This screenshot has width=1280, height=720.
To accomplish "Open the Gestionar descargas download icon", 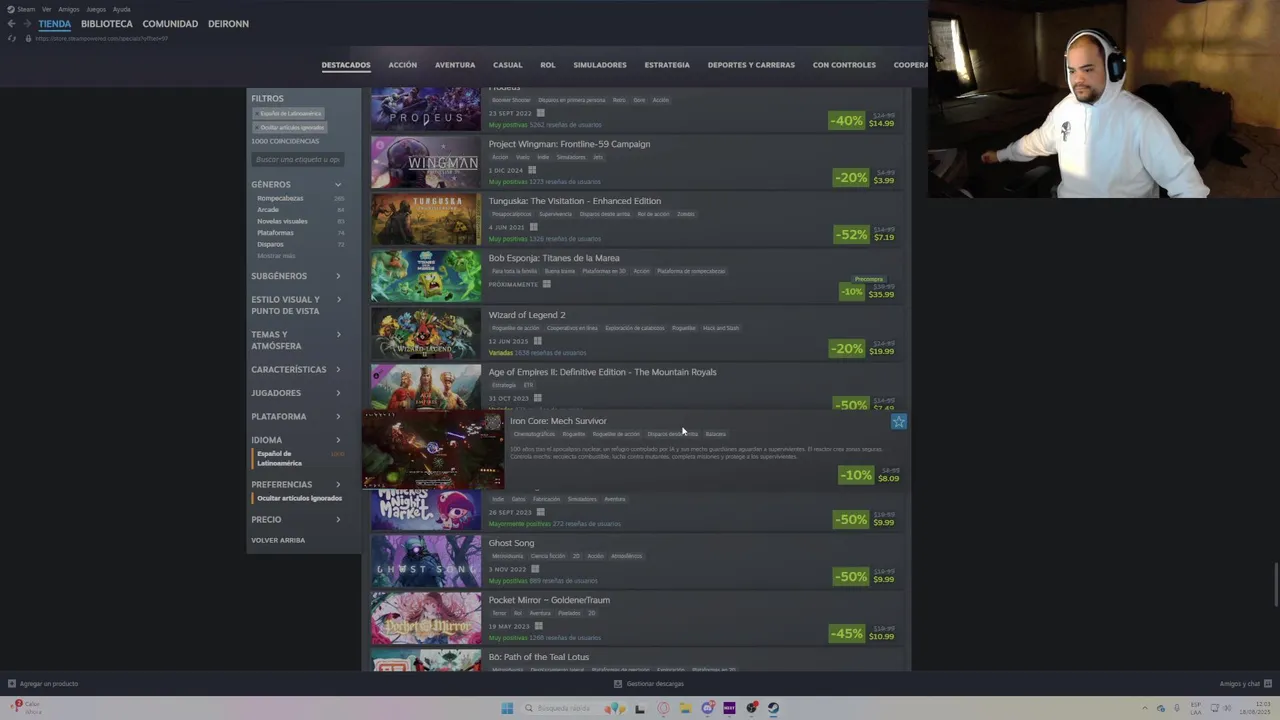I will 618,684.
